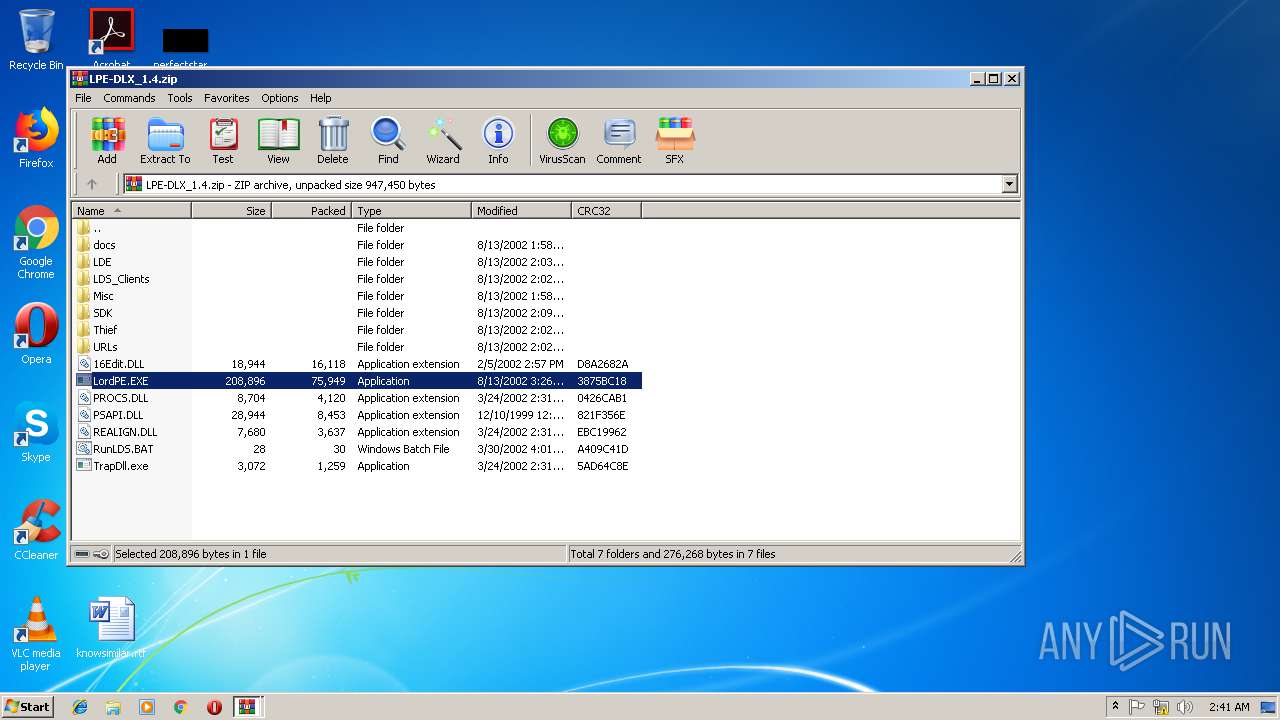The image size is (1280, 720).
Task: Select the URLs folder
Action: coord(358,347)
